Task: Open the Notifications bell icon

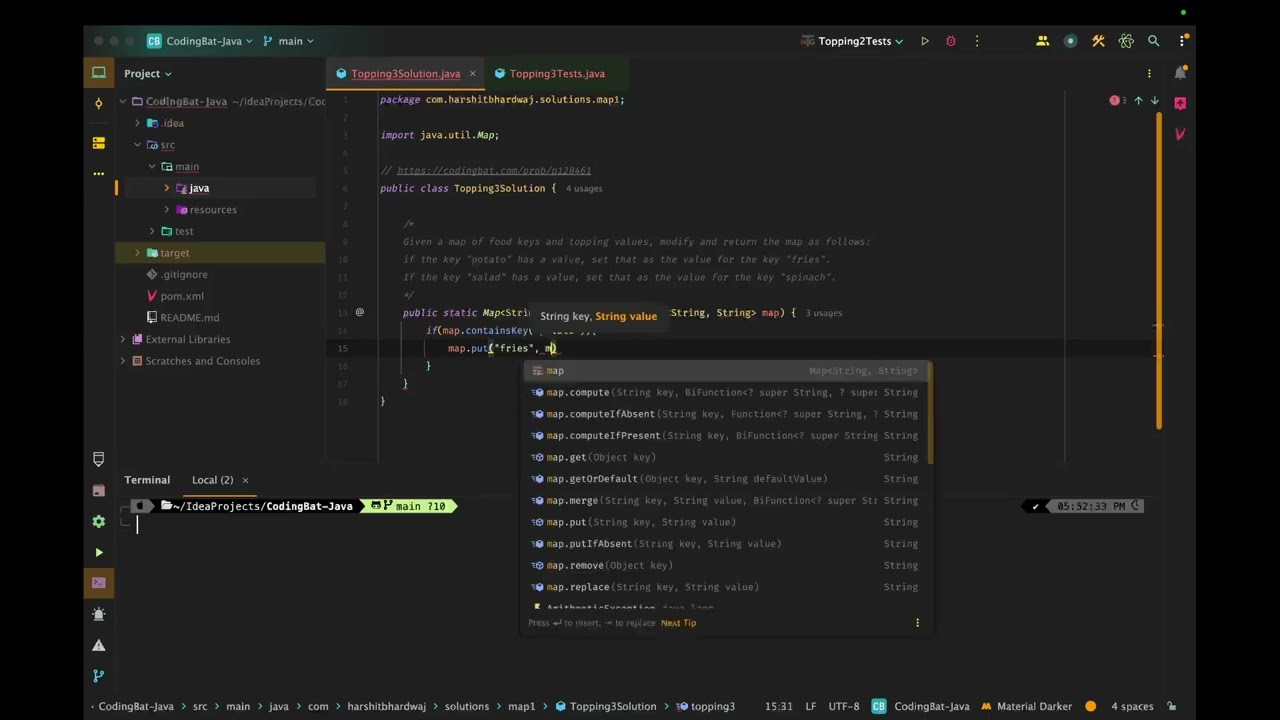Action: pyautogui.click(x=1180, y=73)
